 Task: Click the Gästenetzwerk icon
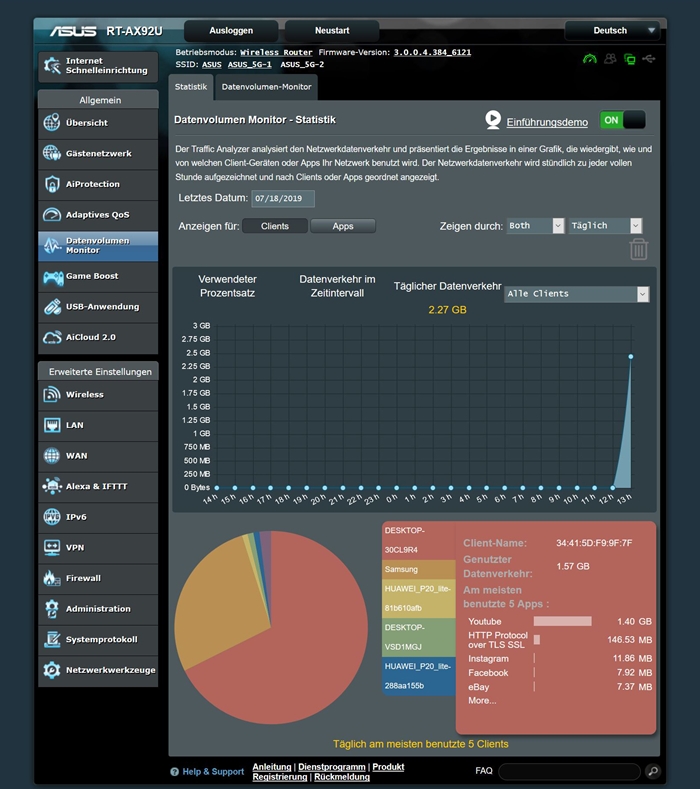pos(52,153)
